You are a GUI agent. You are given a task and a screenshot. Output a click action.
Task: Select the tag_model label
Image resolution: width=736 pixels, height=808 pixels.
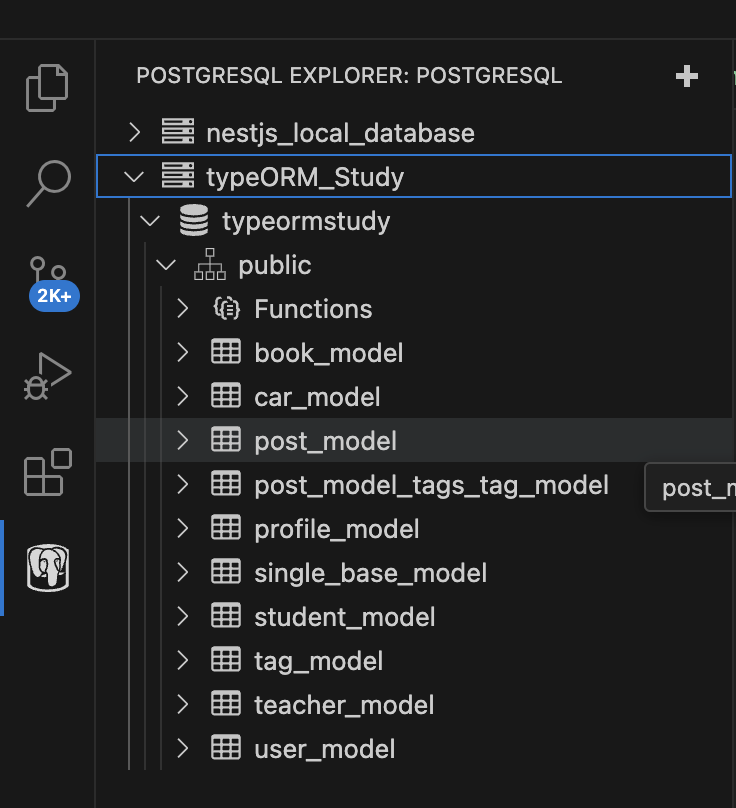click(x=319, y=662)
